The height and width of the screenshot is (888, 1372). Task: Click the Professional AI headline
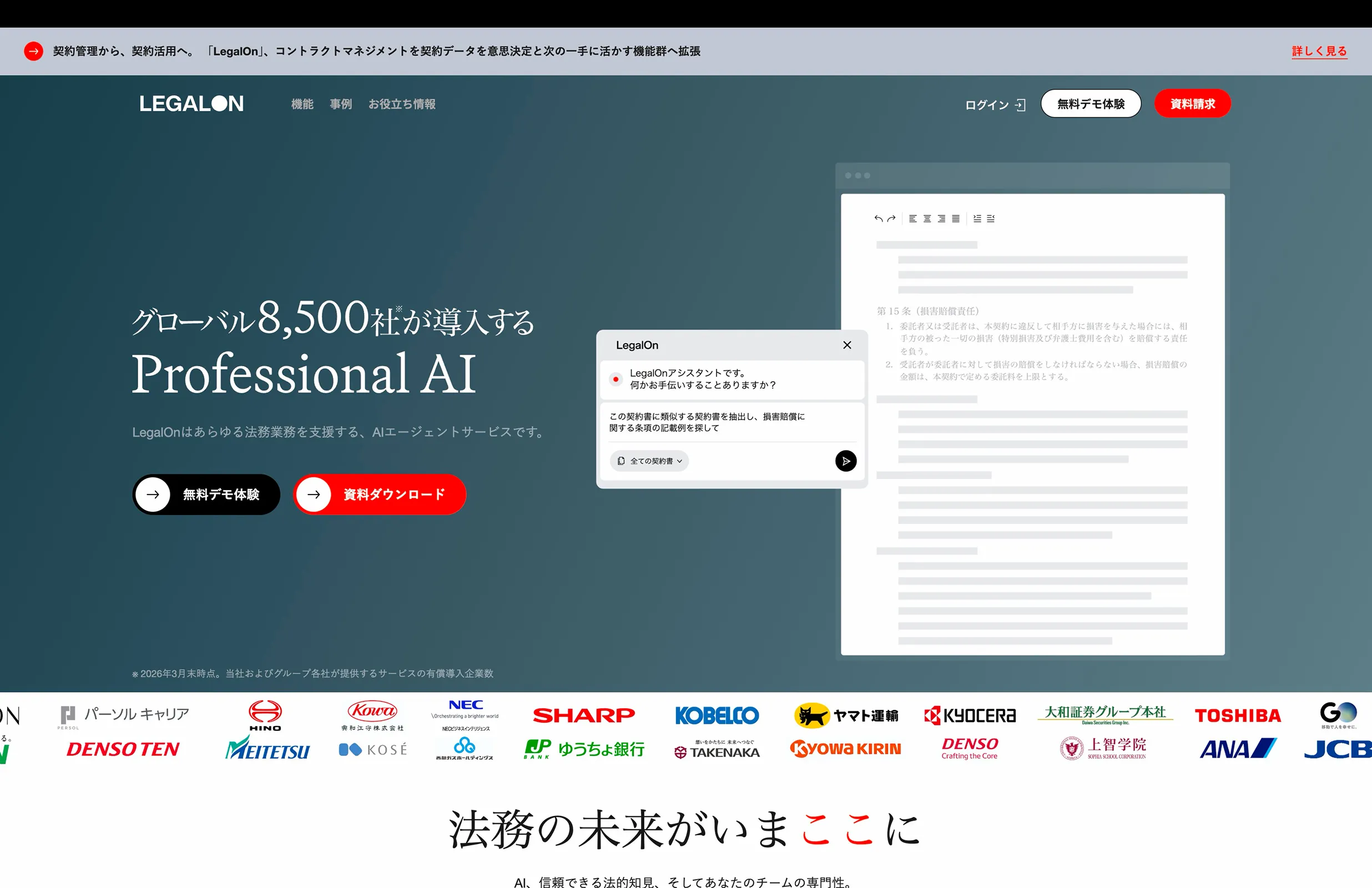click(304, 374)
